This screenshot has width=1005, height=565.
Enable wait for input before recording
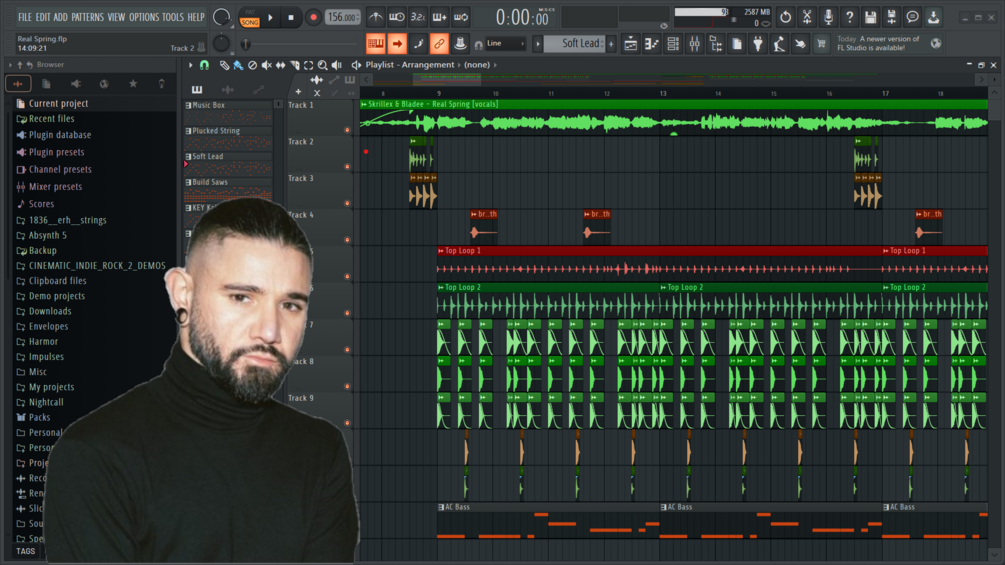[397, 17]
